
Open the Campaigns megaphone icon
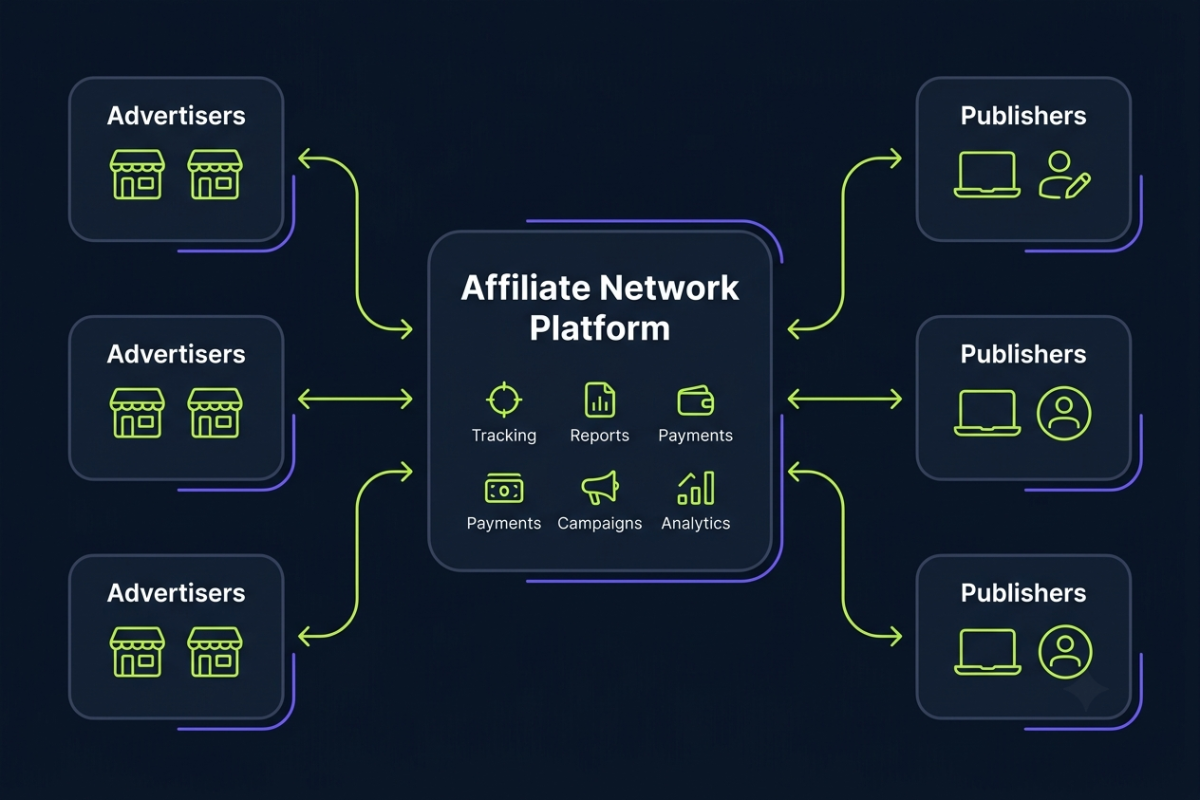click(x=600, y=488)
